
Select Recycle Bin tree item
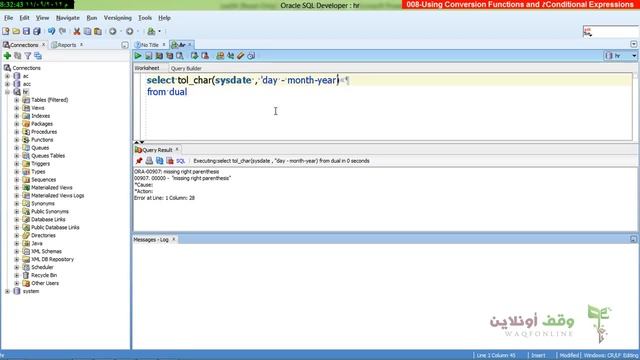point(44,276)
